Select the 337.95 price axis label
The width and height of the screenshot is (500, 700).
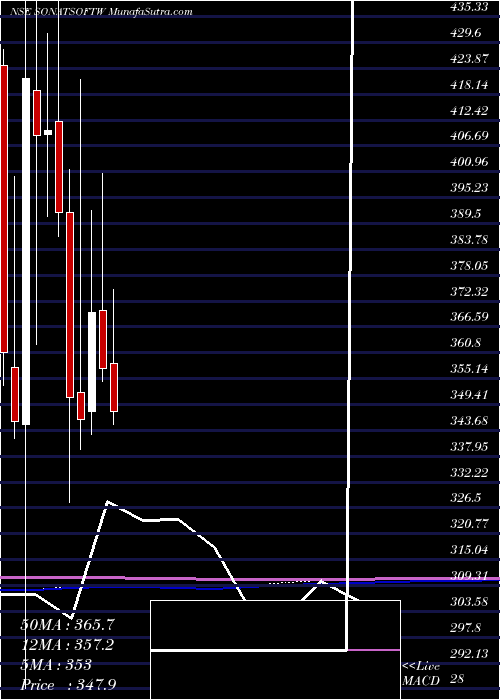tap(467, 446)
